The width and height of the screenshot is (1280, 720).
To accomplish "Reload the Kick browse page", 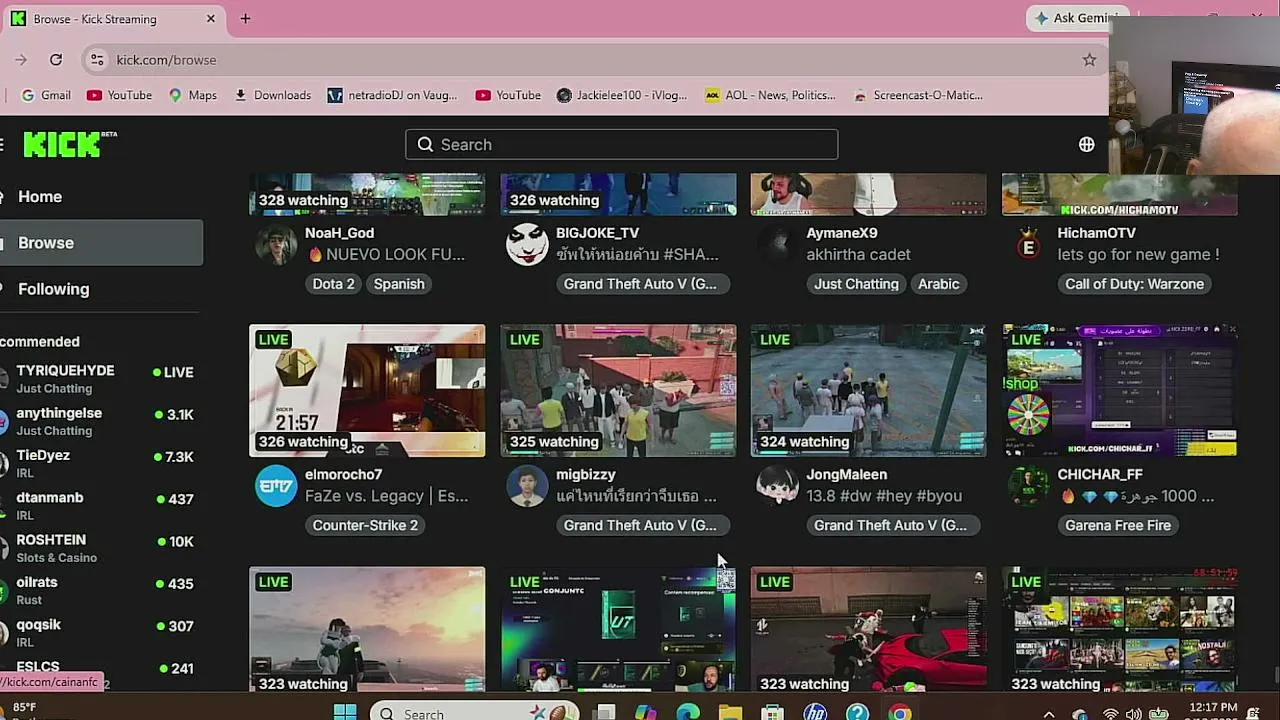I will [x=56, y=60].
